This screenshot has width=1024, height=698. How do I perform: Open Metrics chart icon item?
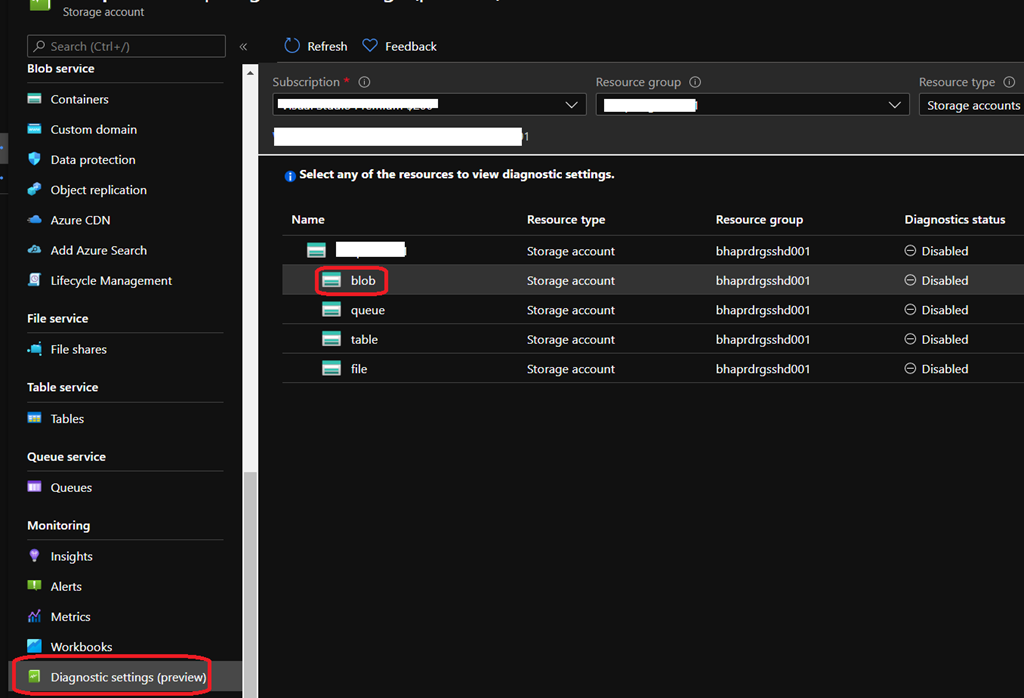click(x=35, y=617)
